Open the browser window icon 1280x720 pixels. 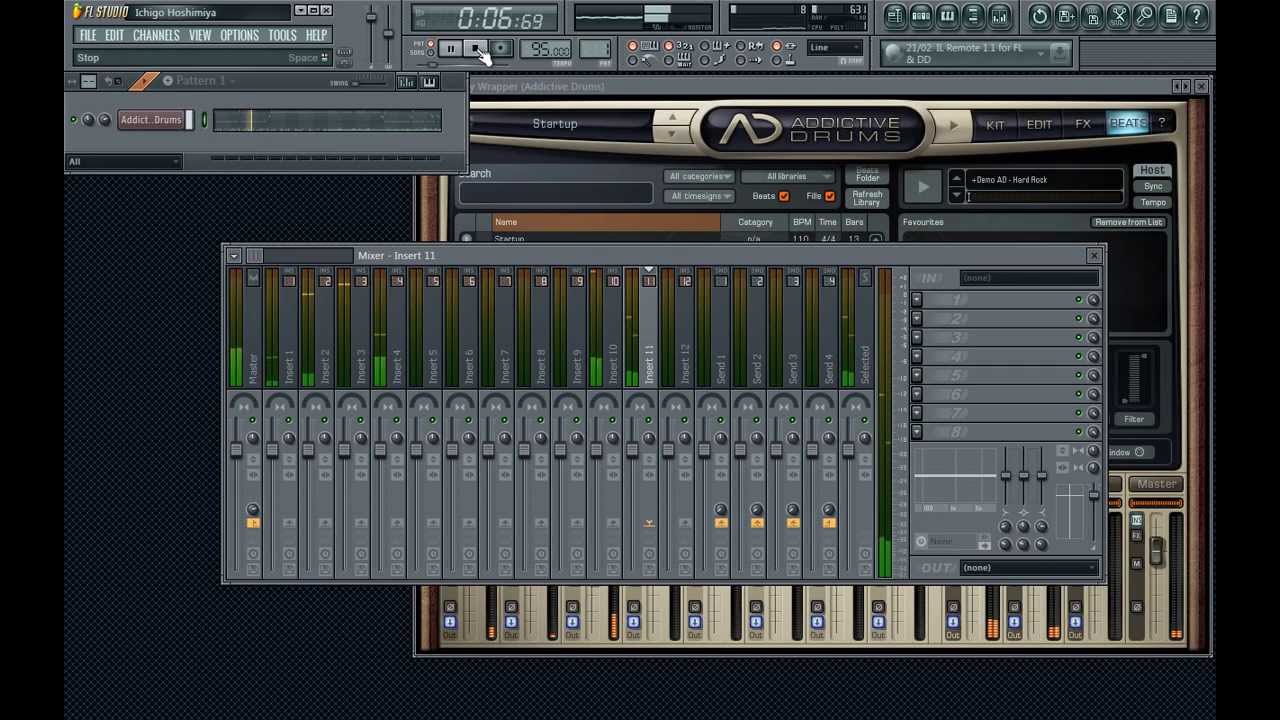click(x=972, y=16)
